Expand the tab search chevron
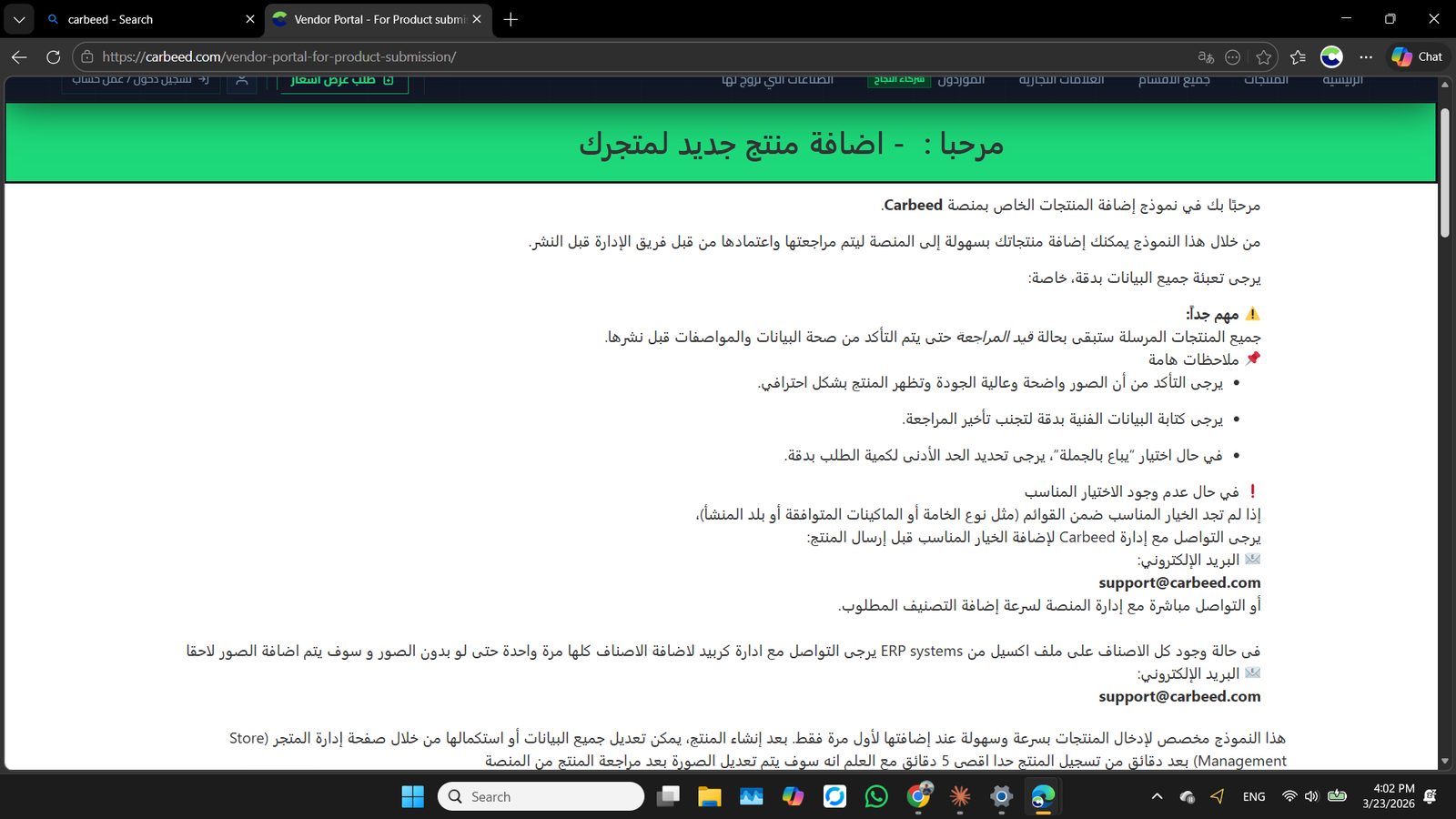Viewport: 1456px width, 819px height. pos(18,19)
